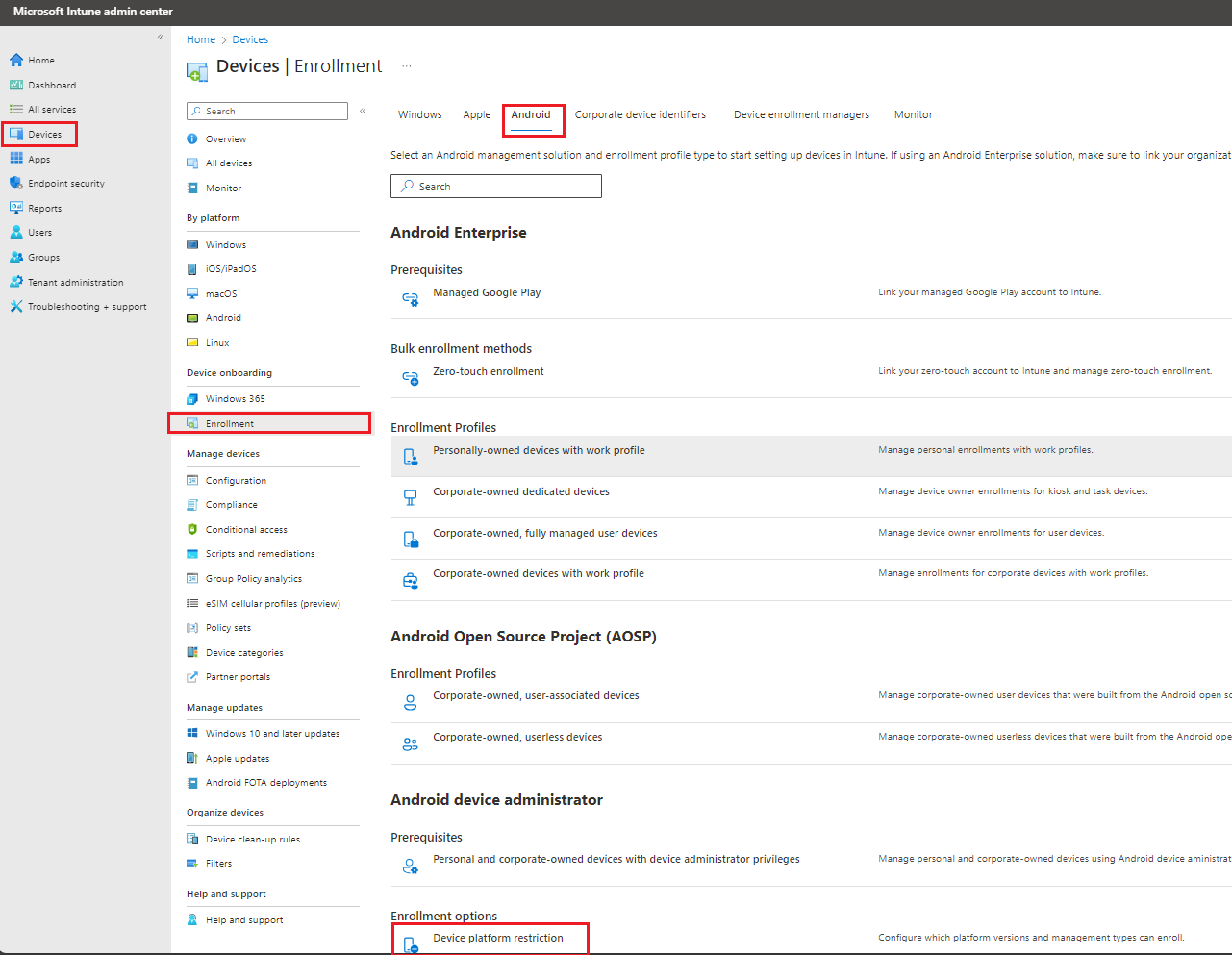Collapse the left navigation pane chevron
This screenshot has height=955, width=1232.
pyautogui.click(x=161, y=37)
